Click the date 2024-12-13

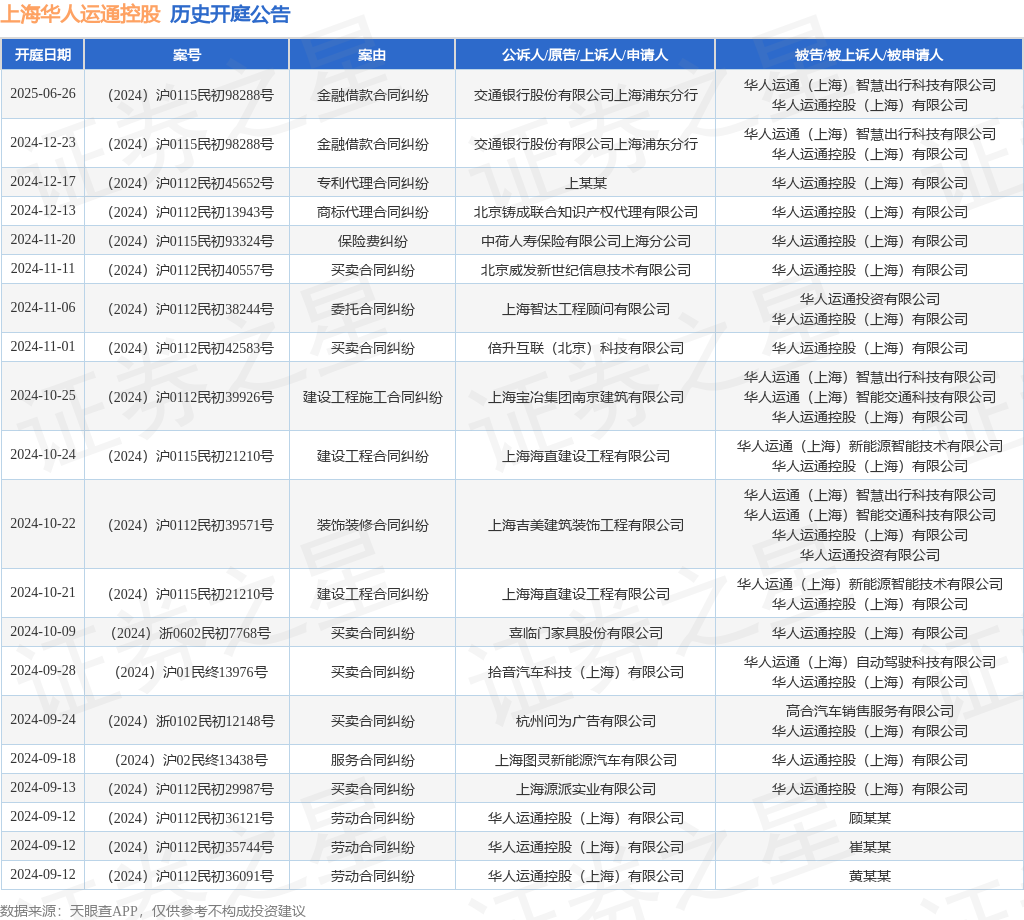tap(43, 210)
